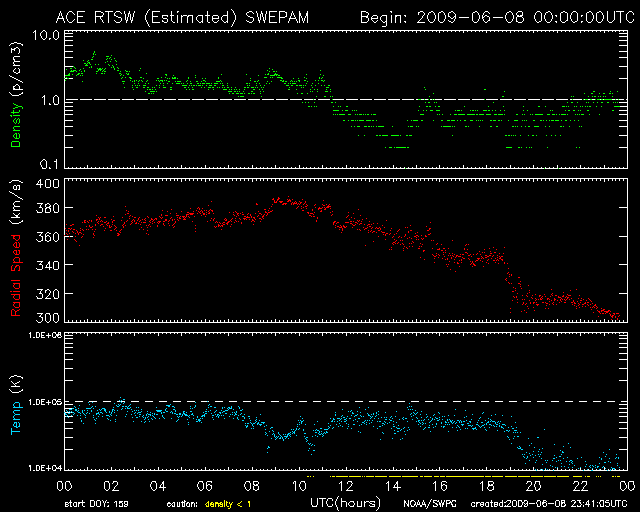Click the '10' hour label on time axis
Screen dimensions: 640x512
[x=299, y=486]
